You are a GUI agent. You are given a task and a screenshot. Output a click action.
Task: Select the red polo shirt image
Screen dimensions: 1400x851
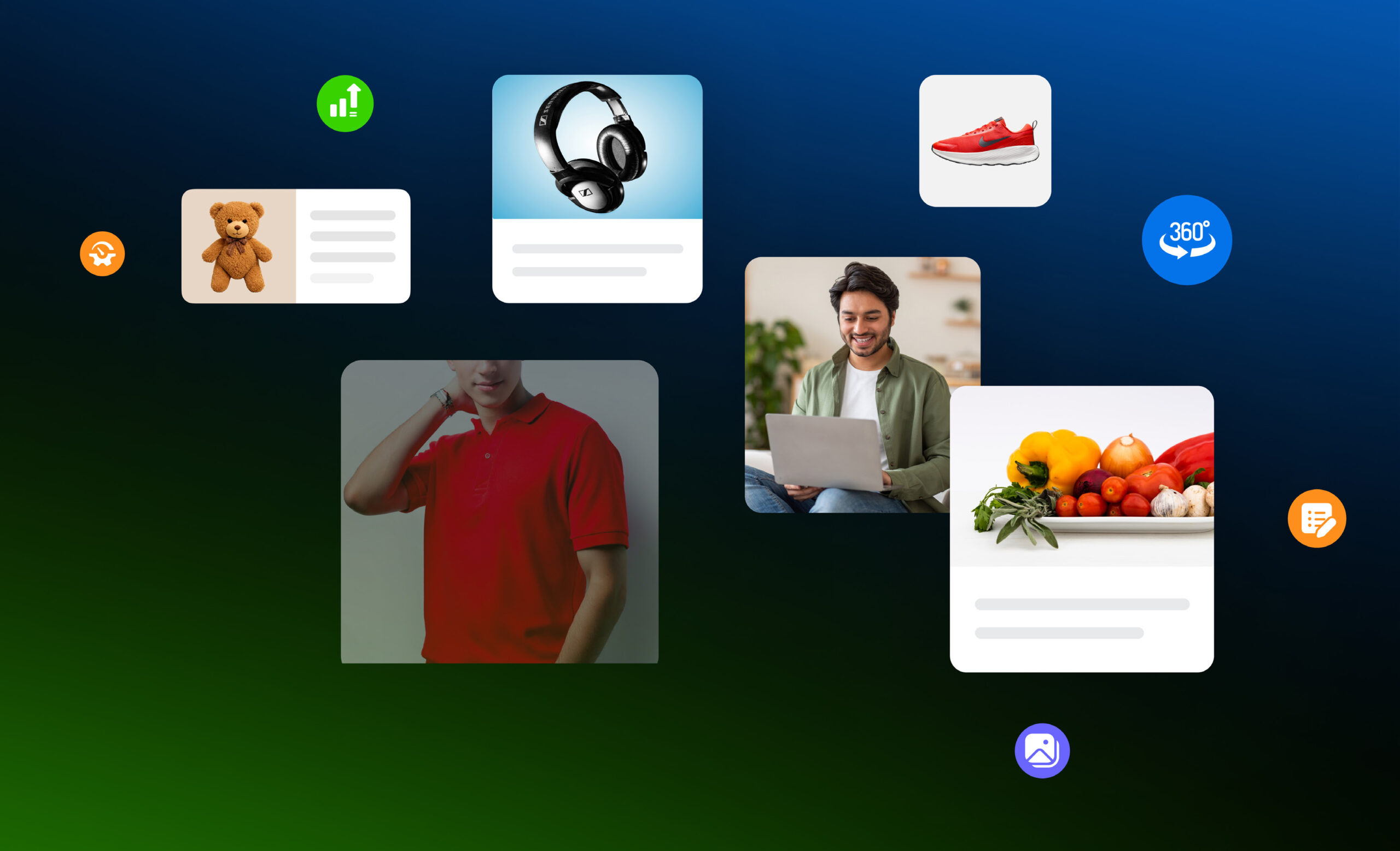click(x=499, y=511)
